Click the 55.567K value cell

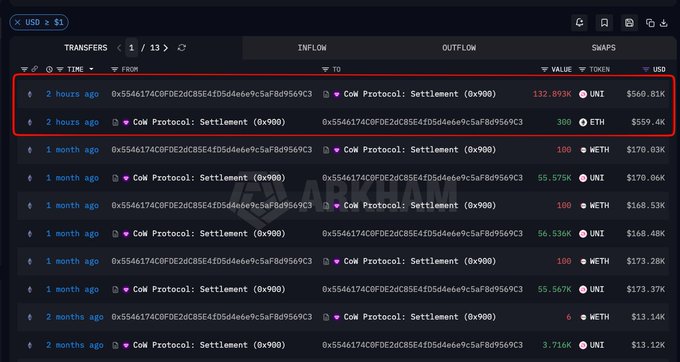pyautogui.click(x=555, y=289)
